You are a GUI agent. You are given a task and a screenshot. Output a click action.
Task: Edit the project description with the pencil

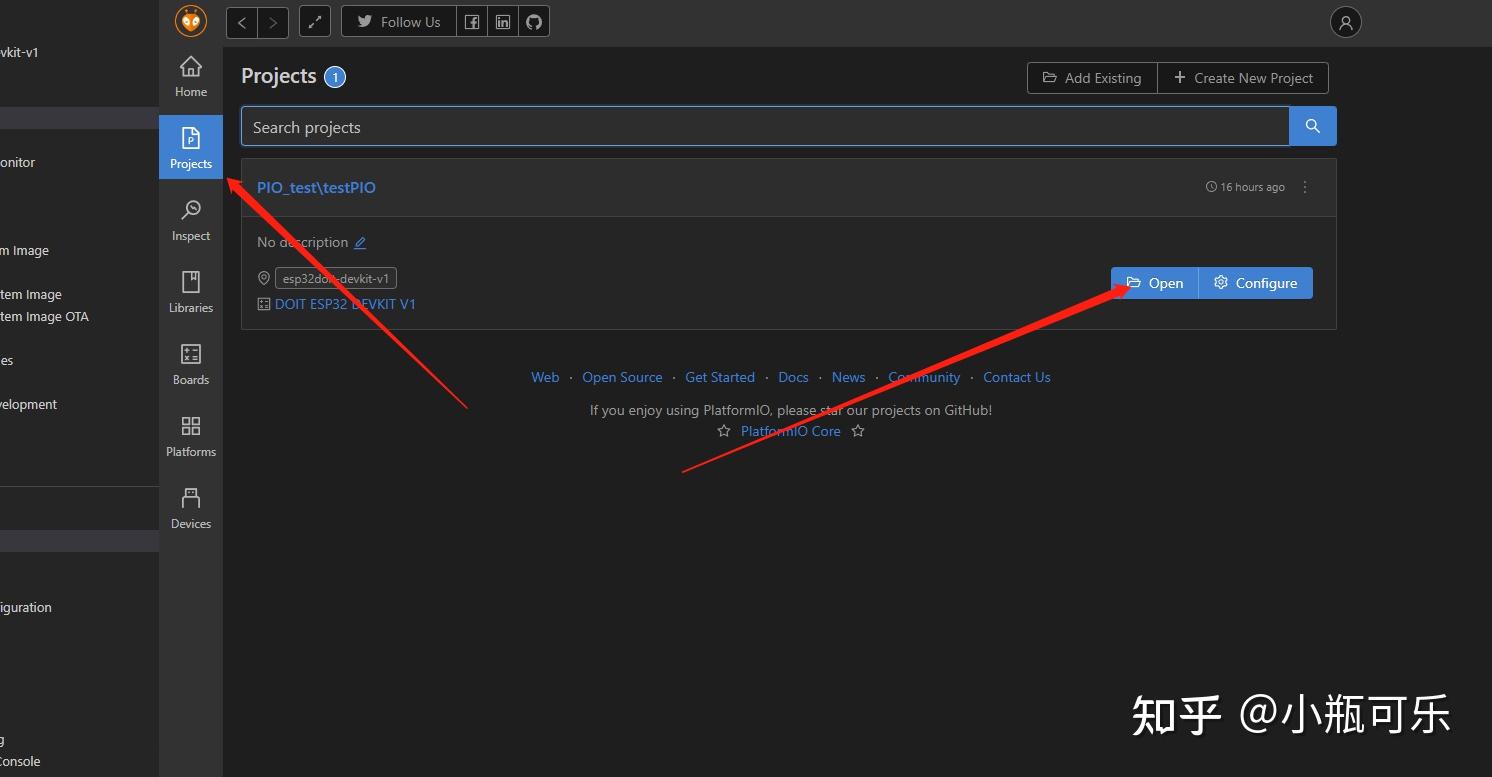pos(361,242)
